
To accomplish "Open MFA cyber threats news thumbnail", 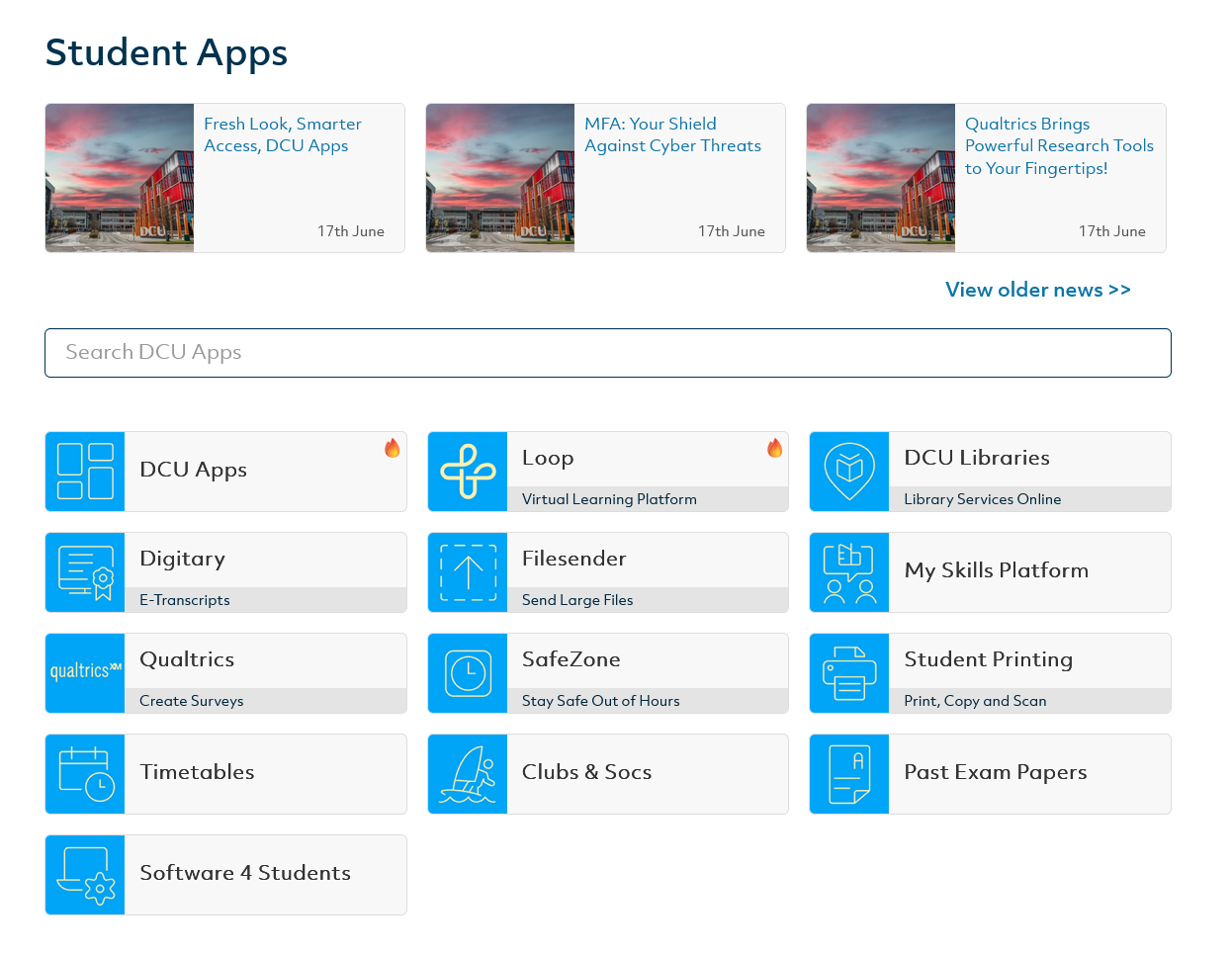I will (500, 178).
